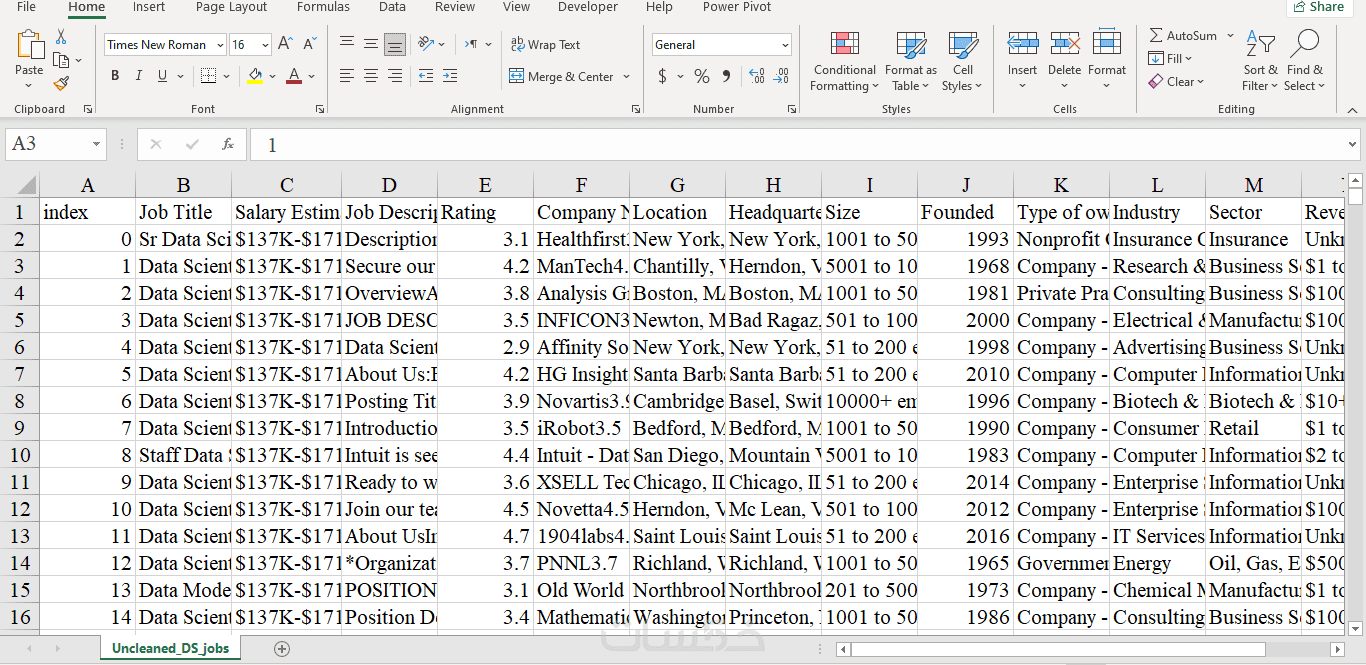Apply the yellow fill color bucket

tap(255, 76)
